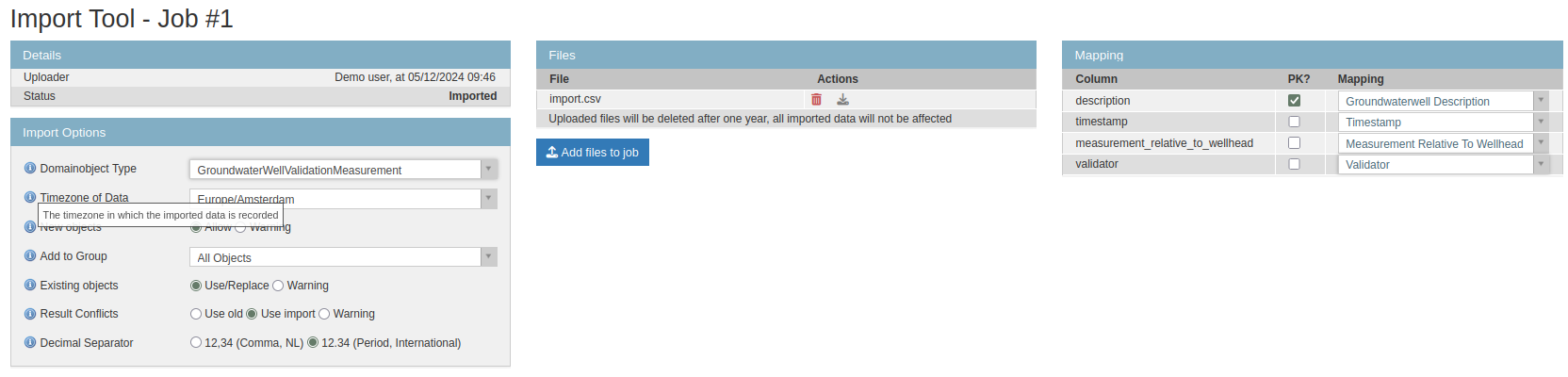Click the info icon beside Result Conflicts
1568x377 pixels.
tap(30, 314)
